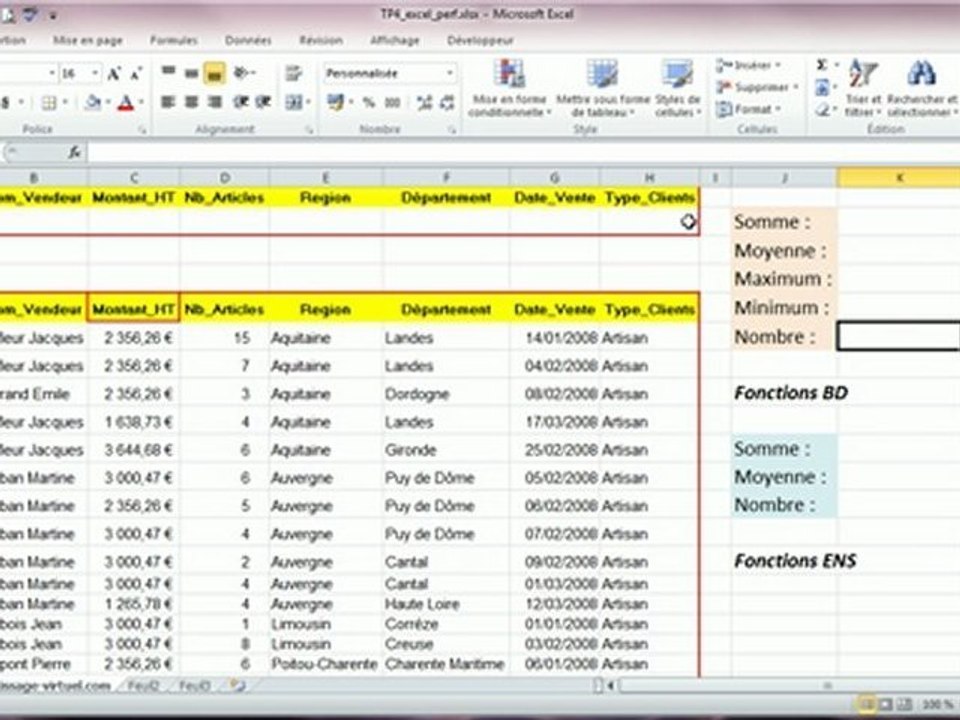Screen dimensions: 960x720
Task: Click the fx insert function icon
Action: click(74, 152)
